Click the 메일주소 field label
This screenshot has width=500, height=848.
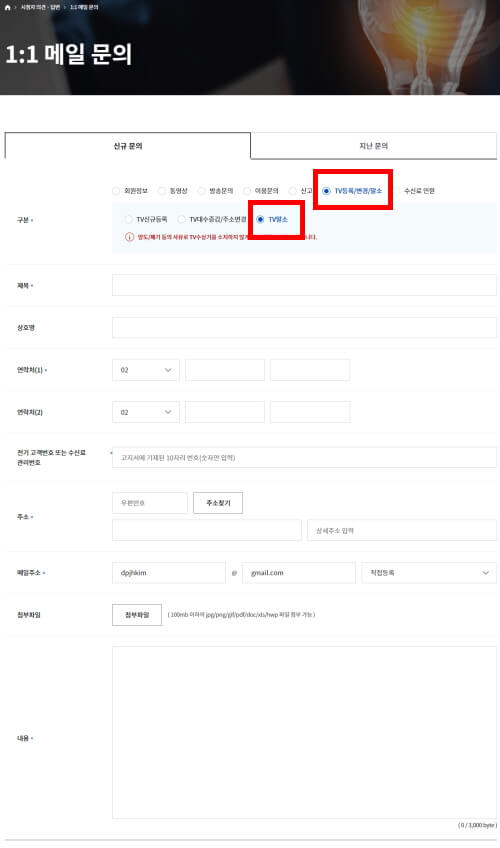[29, 573]
